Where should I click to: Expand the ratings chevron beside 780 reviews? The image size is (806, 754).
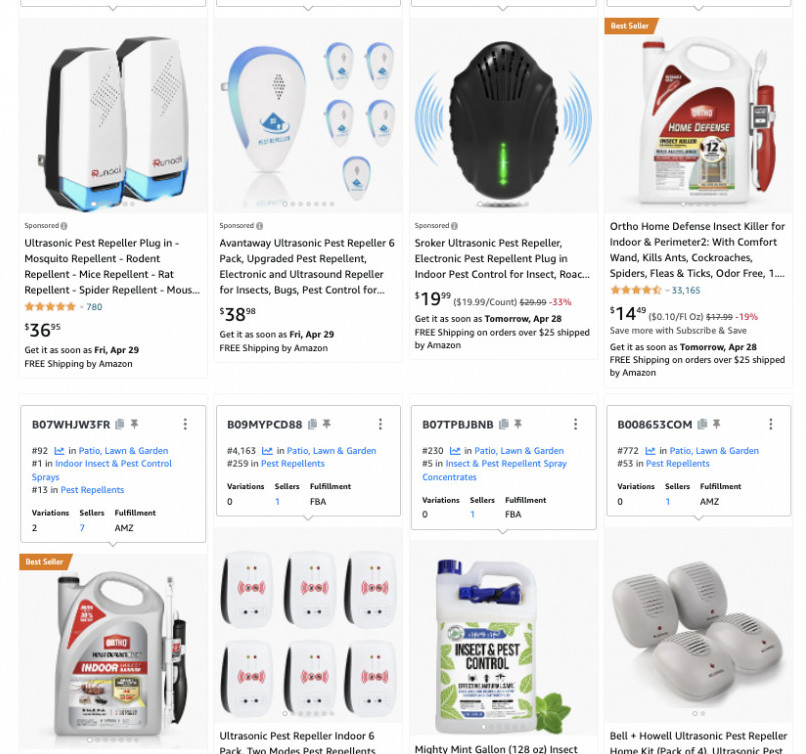(82, 307)
